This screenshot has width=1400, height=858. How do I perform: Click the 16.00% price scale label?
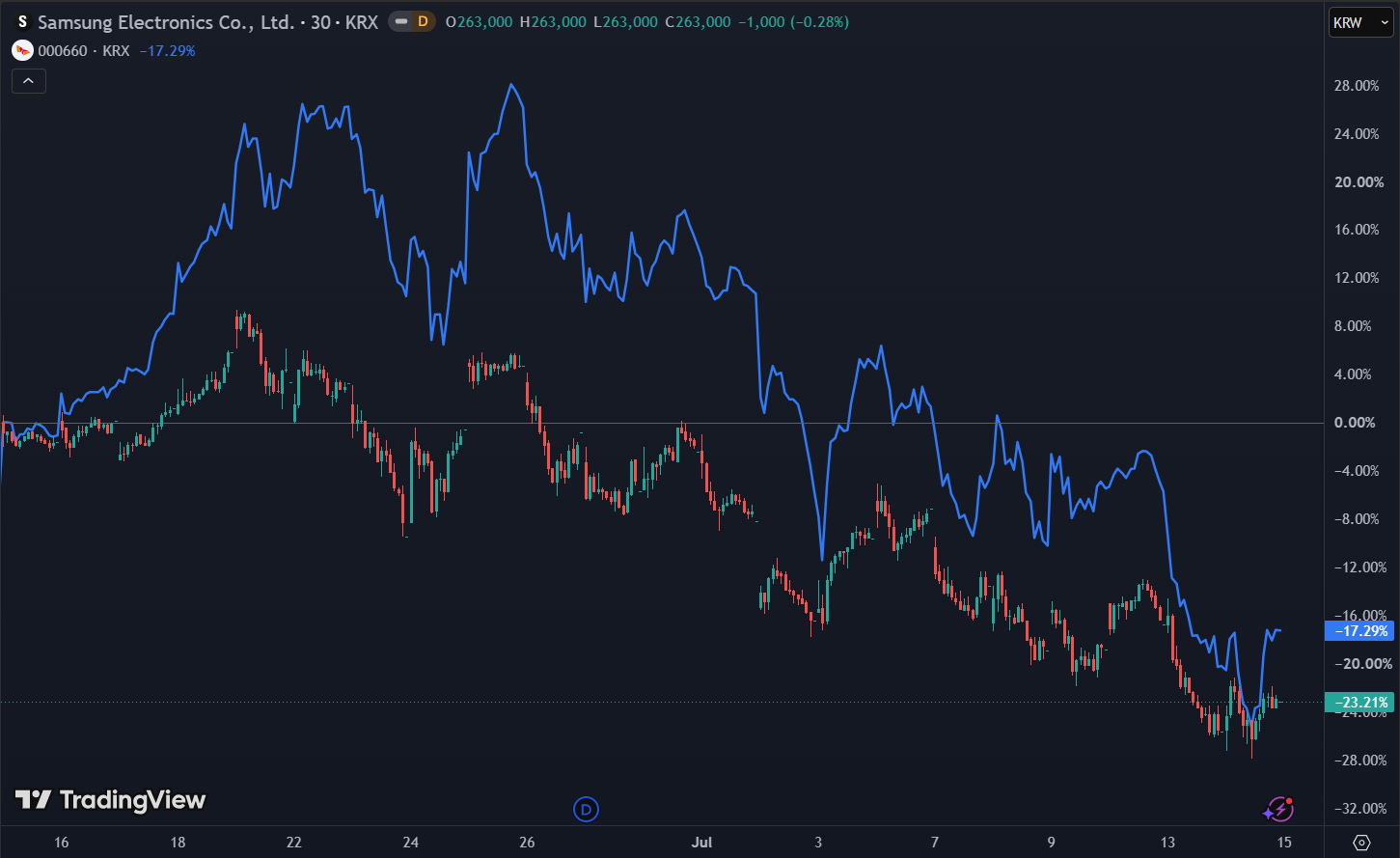click(x=1355, y=230)
